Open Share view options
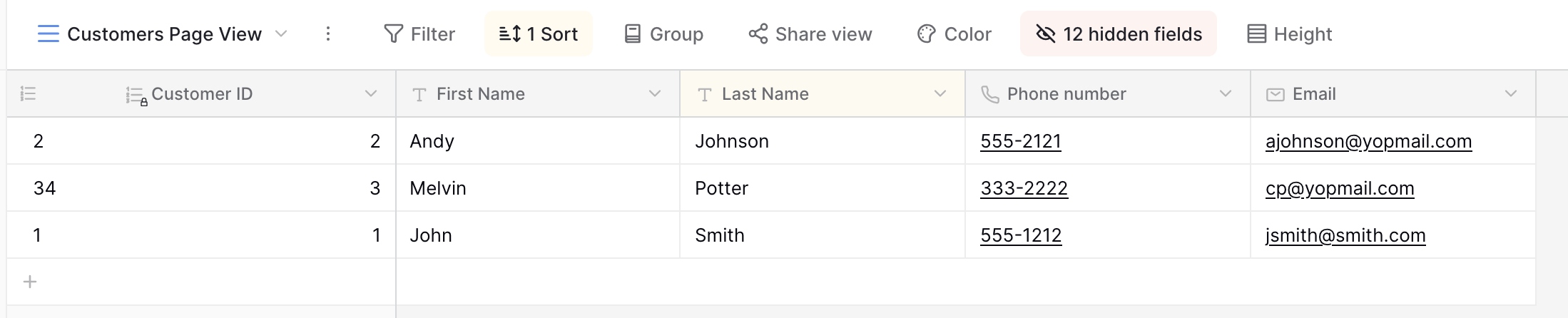 [x=810, y=34]
